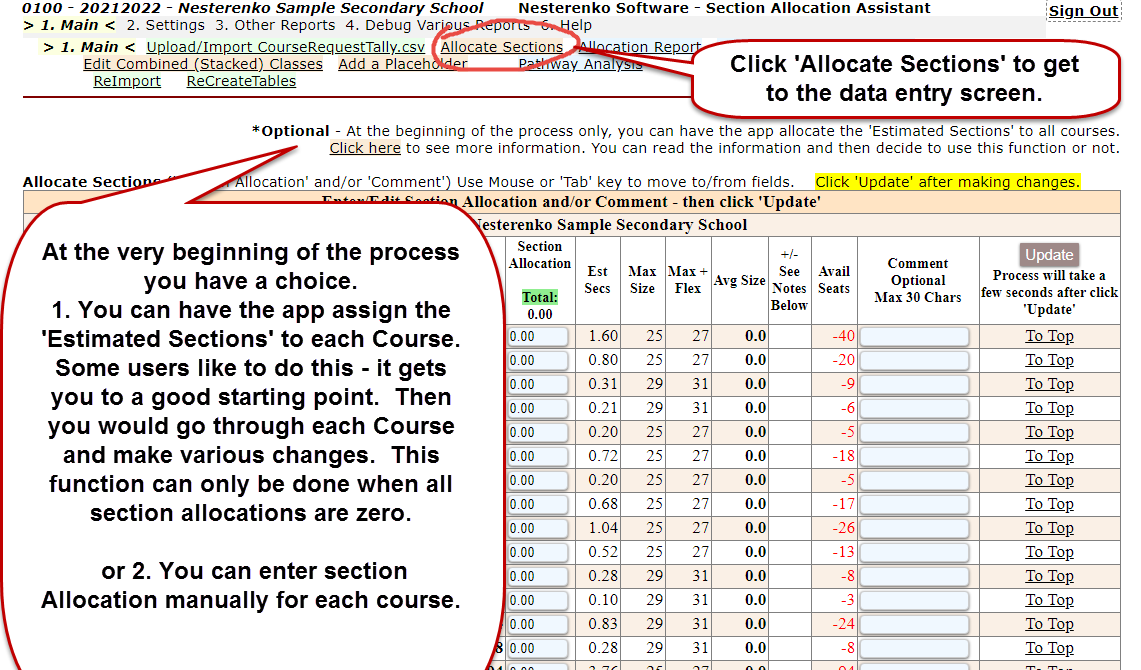Click 'To Top' in the -13 seats row
The width and height of the screenshot is (1141, 670).
click(1049, 552)
